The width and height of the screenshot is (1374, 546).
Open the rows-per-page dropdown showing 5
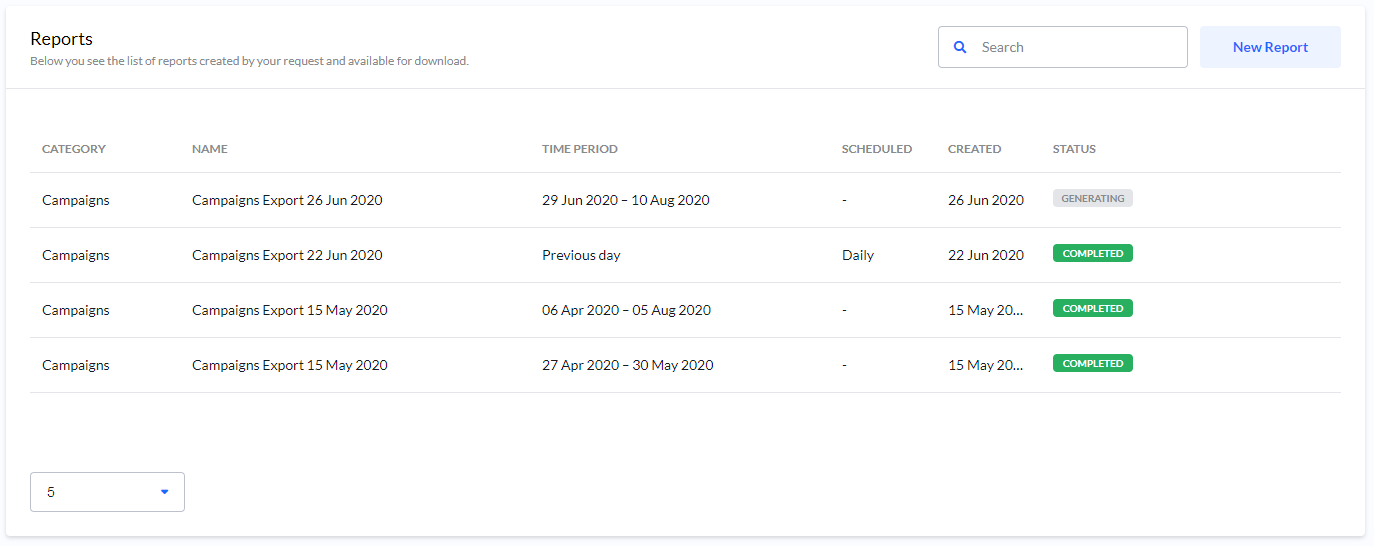coord(107,492)
